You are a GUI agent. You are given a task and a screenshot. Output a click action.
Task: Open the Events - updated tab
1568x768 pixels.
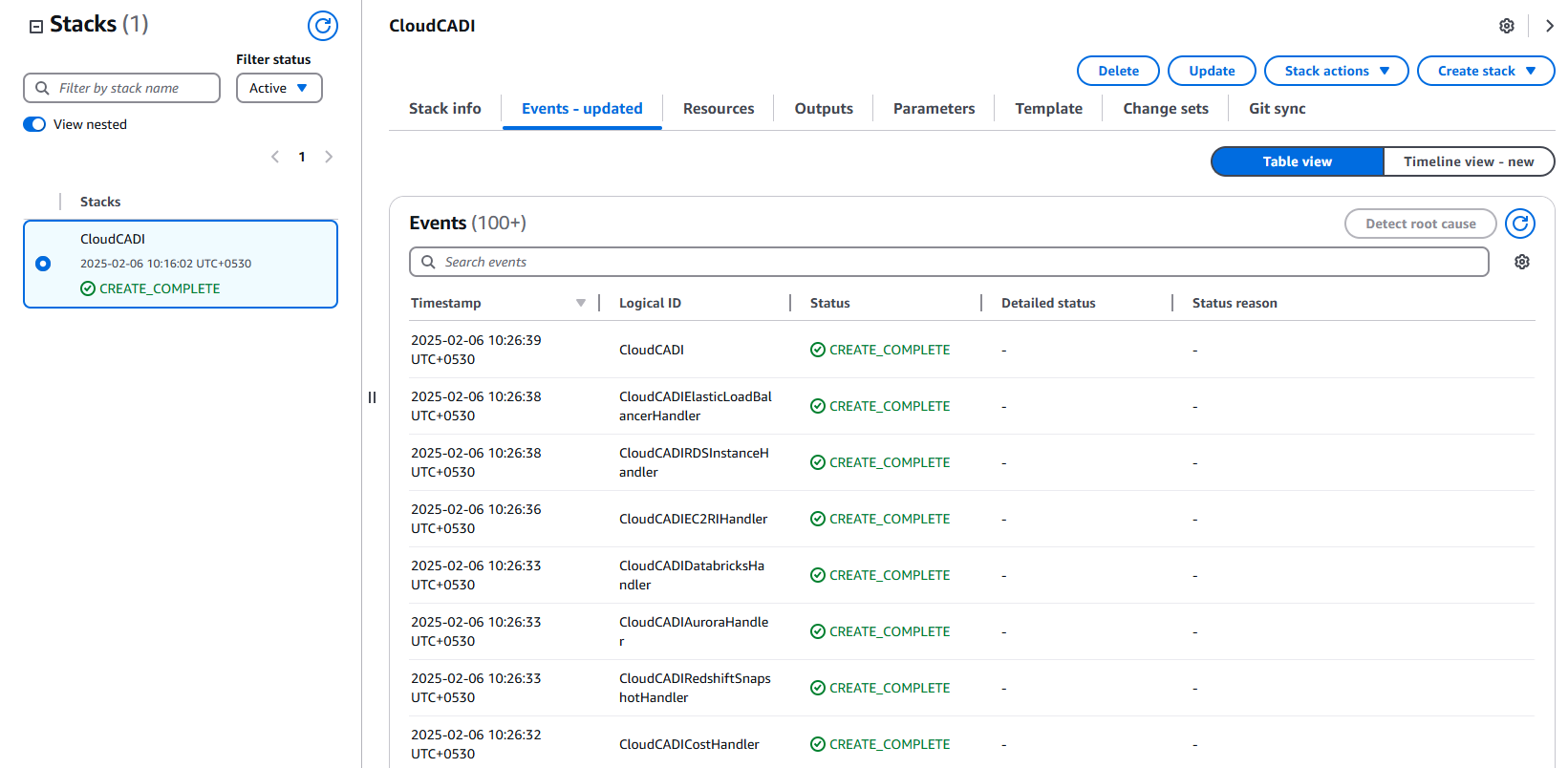582,109
